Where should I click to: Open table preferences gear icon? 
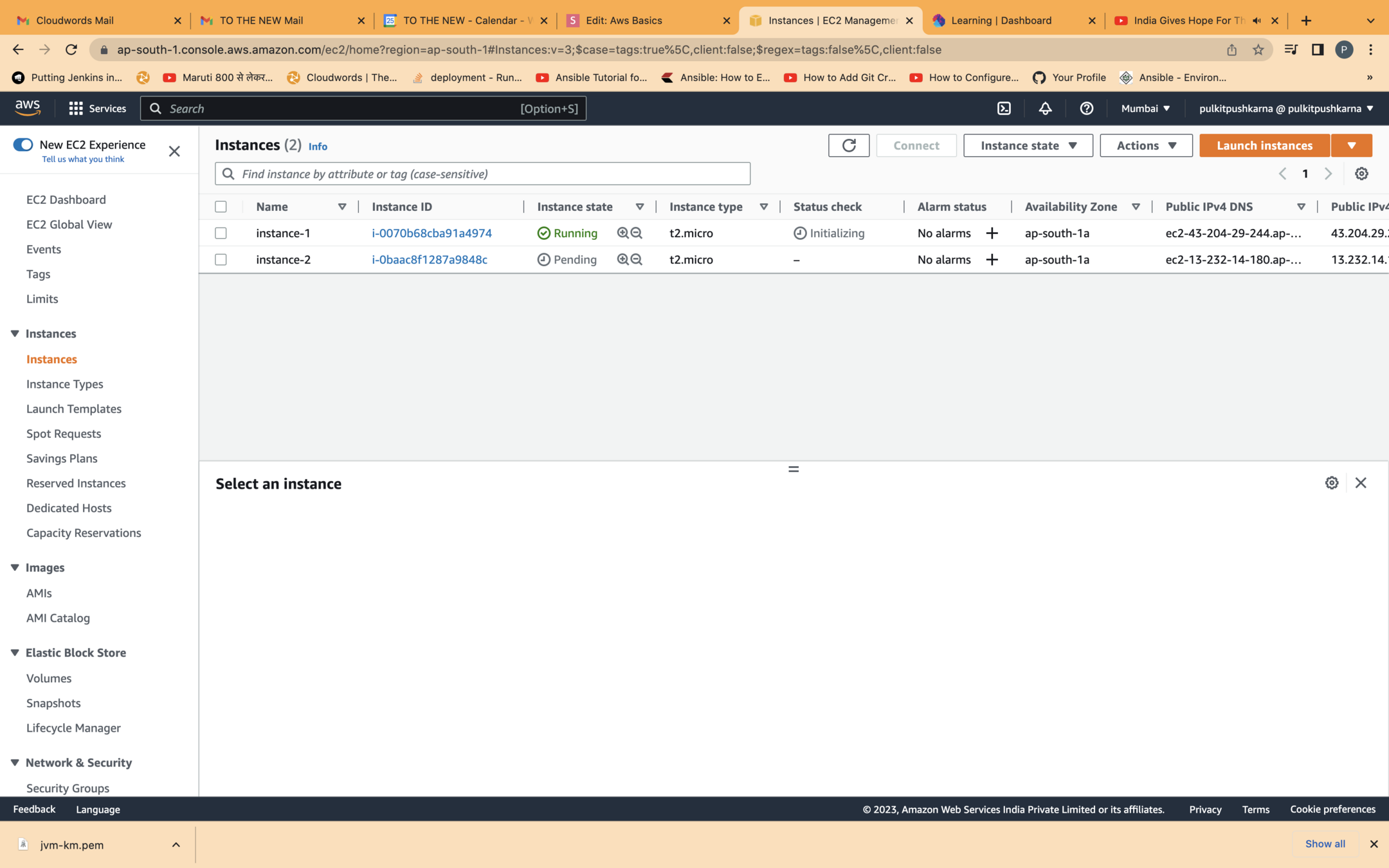pyautogui.click(x=1361, y=174)
